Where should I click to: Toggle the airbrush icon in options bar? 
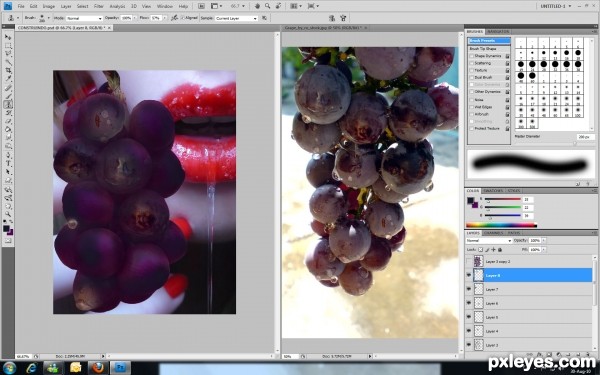click(174, 18)
